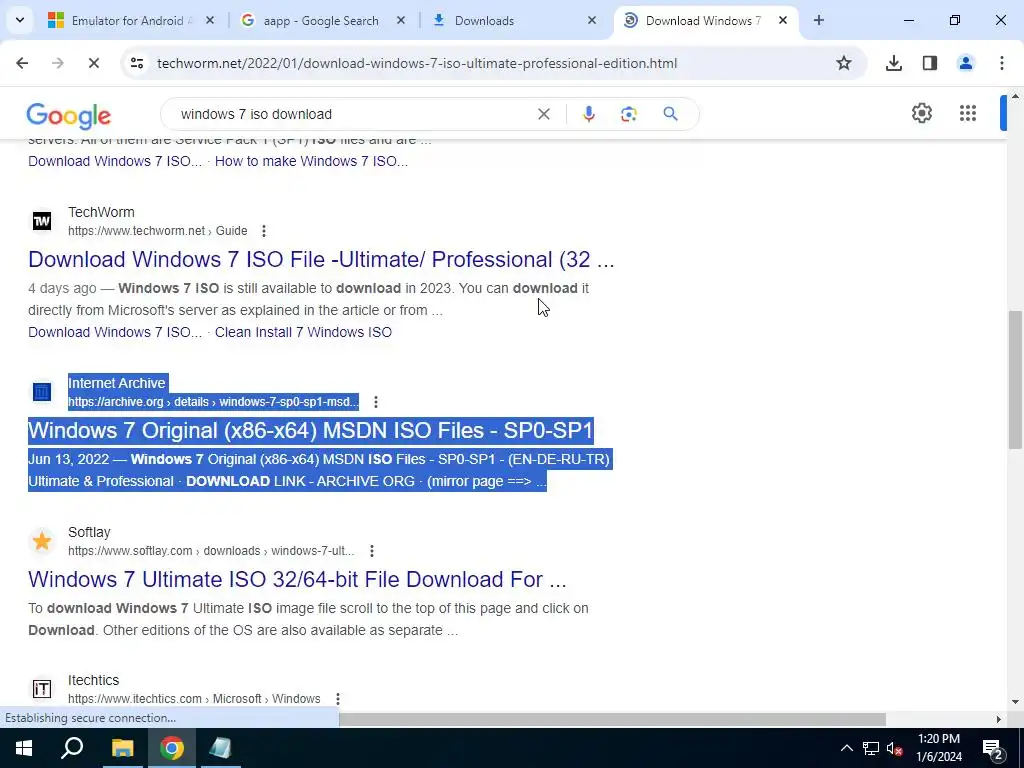Open a new browser tab

tap(818, 20)
